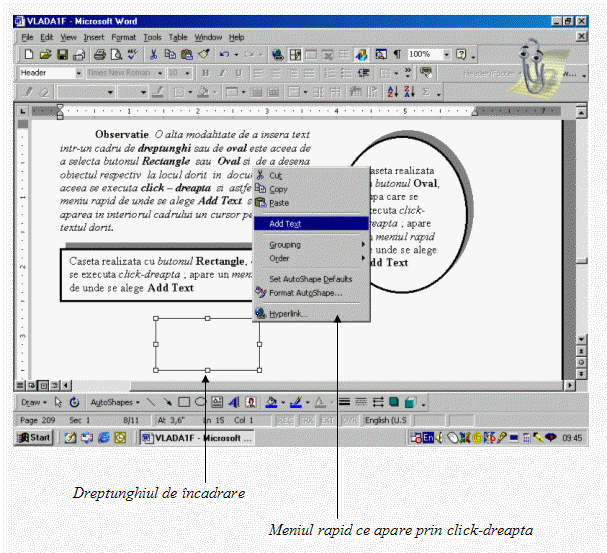This screenshot has width=607, height=553.
Task: Click the Free Rotate icon
Action: click(x=74, y=402)
